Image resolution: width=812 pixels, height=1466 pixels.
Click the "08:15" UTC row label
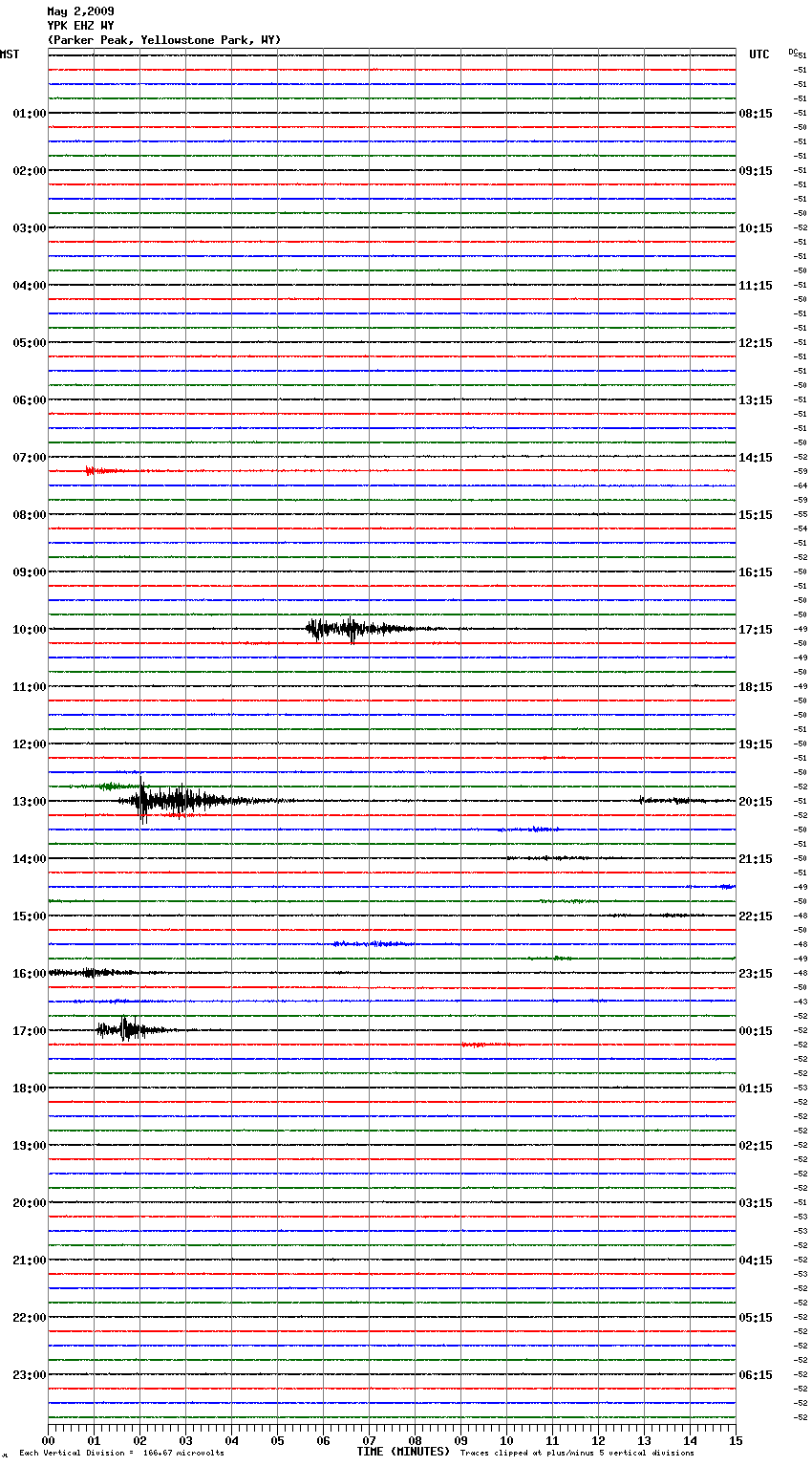(x=756, y=114)
